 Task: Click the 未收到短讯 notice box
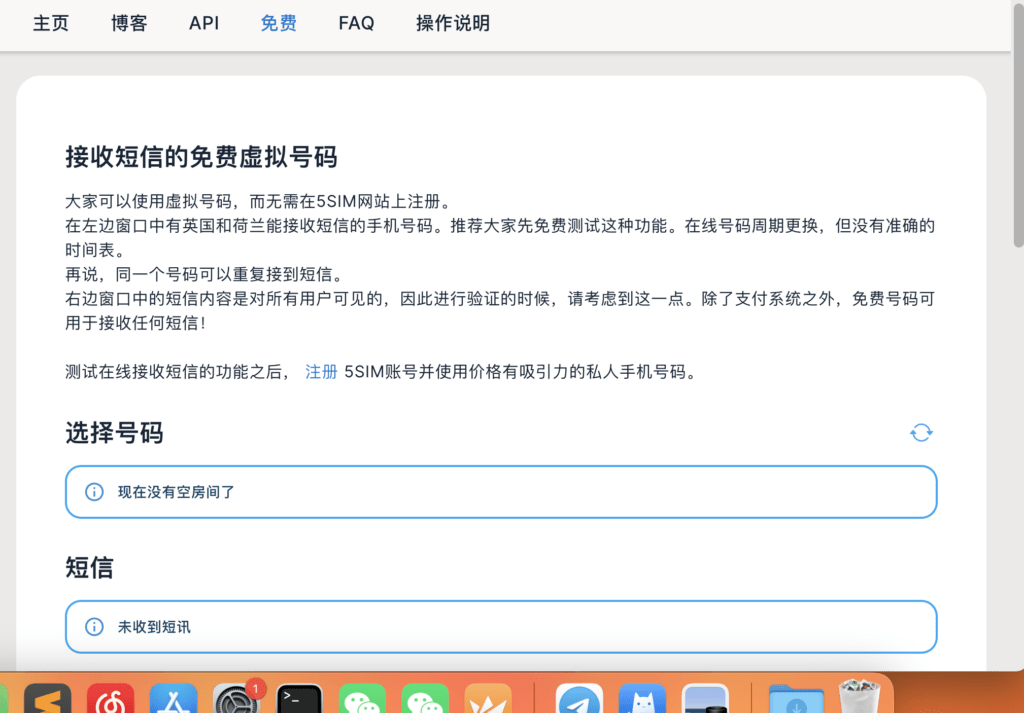tap(502, 627)
